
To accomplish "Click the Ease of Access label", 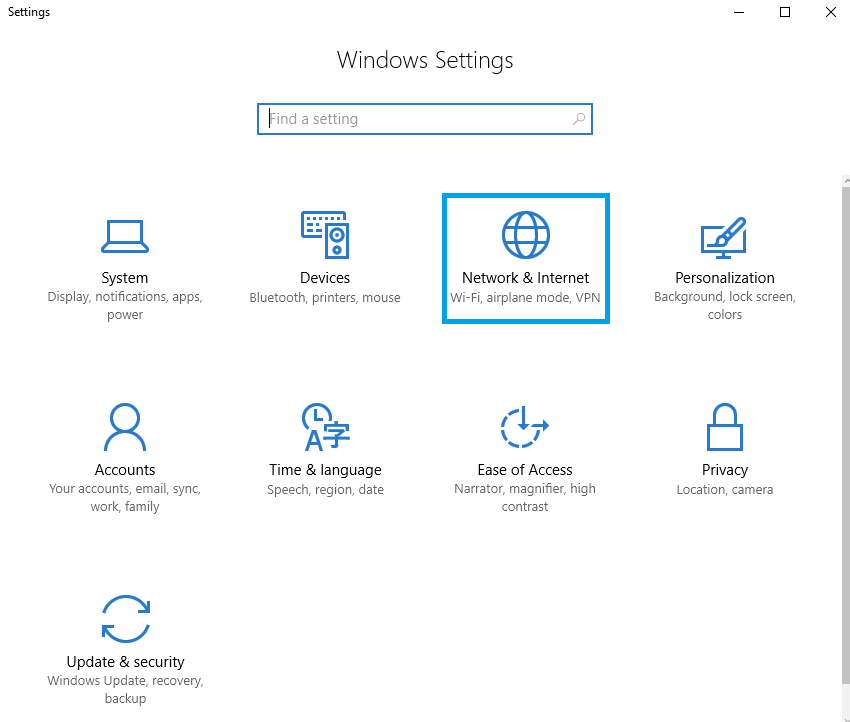I will [525, 470].
